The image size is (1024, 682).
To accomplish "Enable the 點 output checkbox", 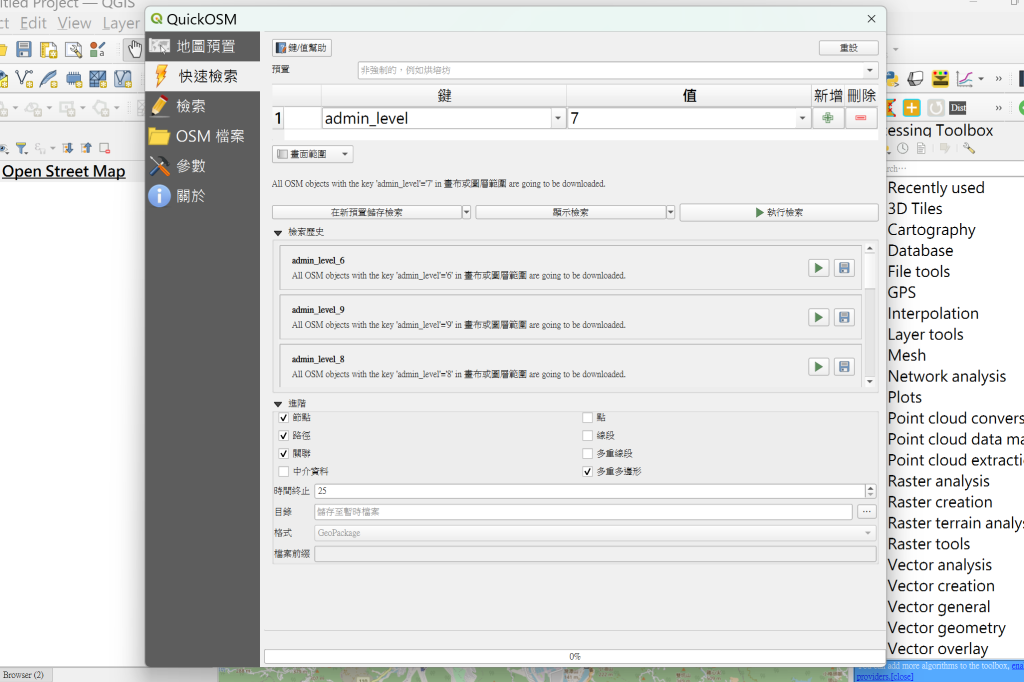I will point(587,417).
